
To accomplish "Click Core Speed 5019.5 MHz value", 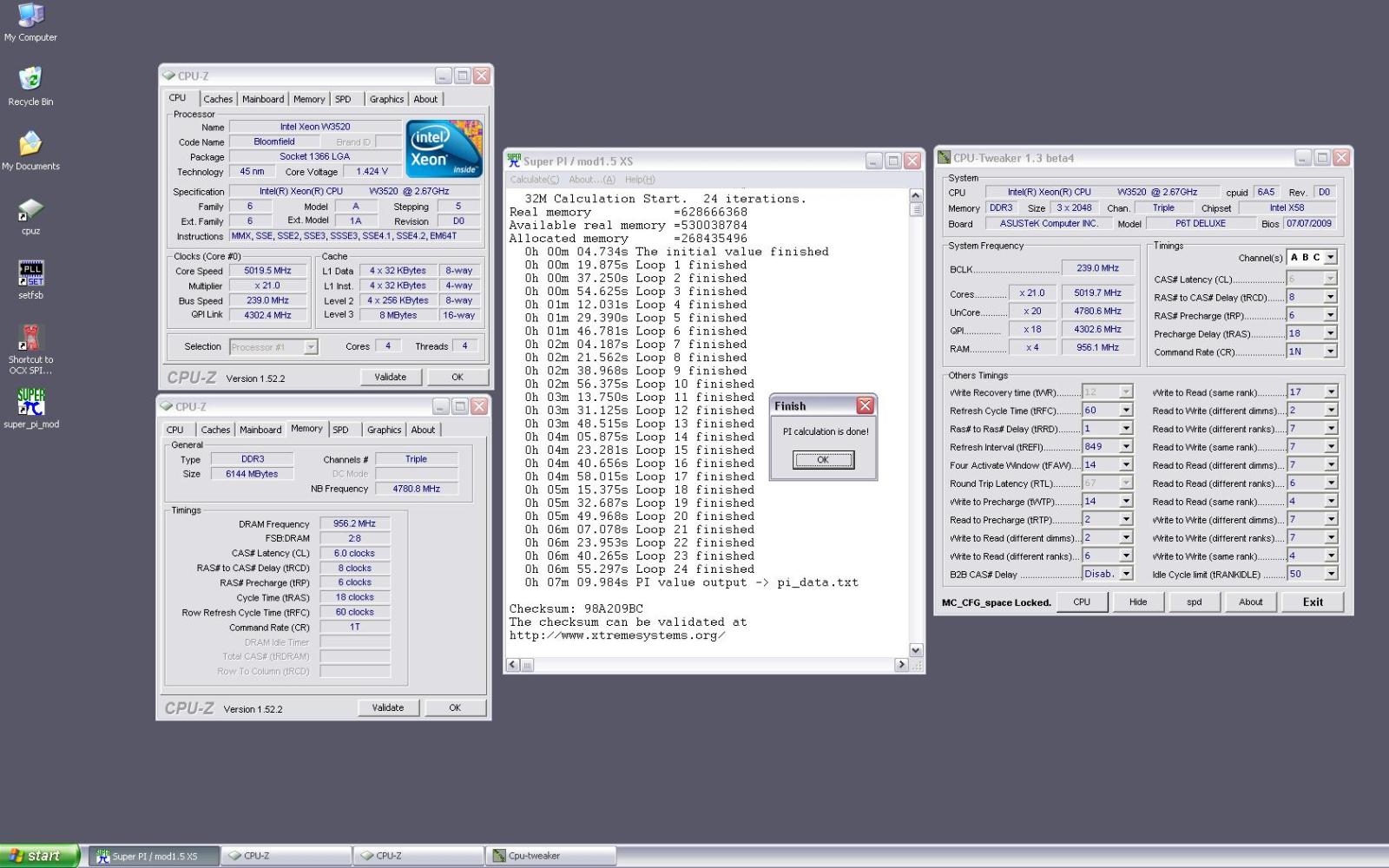I will point(267,271).
